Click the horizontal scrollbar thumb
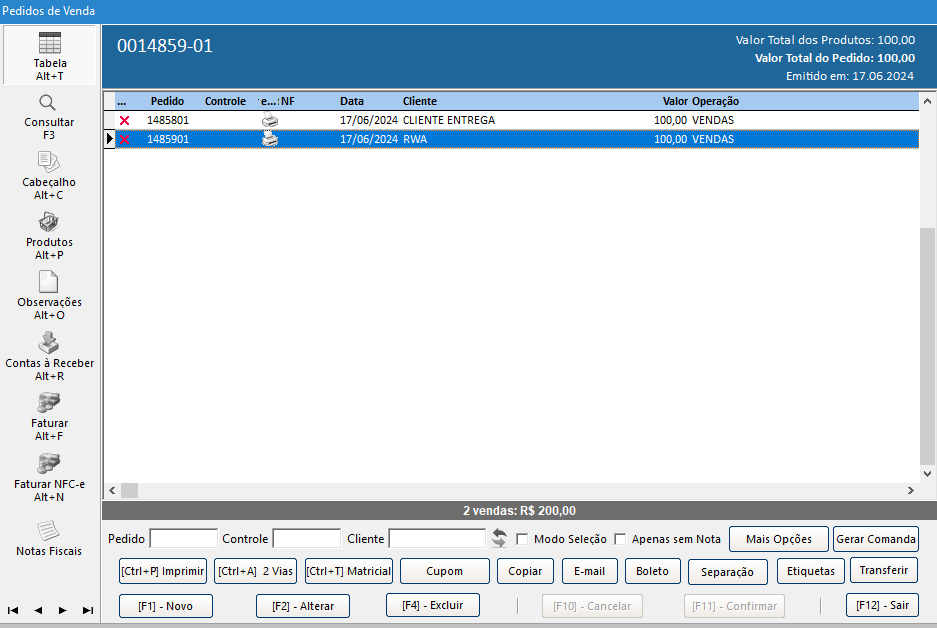This screenshot has width=937, height=628. click(x=130, y=491)
